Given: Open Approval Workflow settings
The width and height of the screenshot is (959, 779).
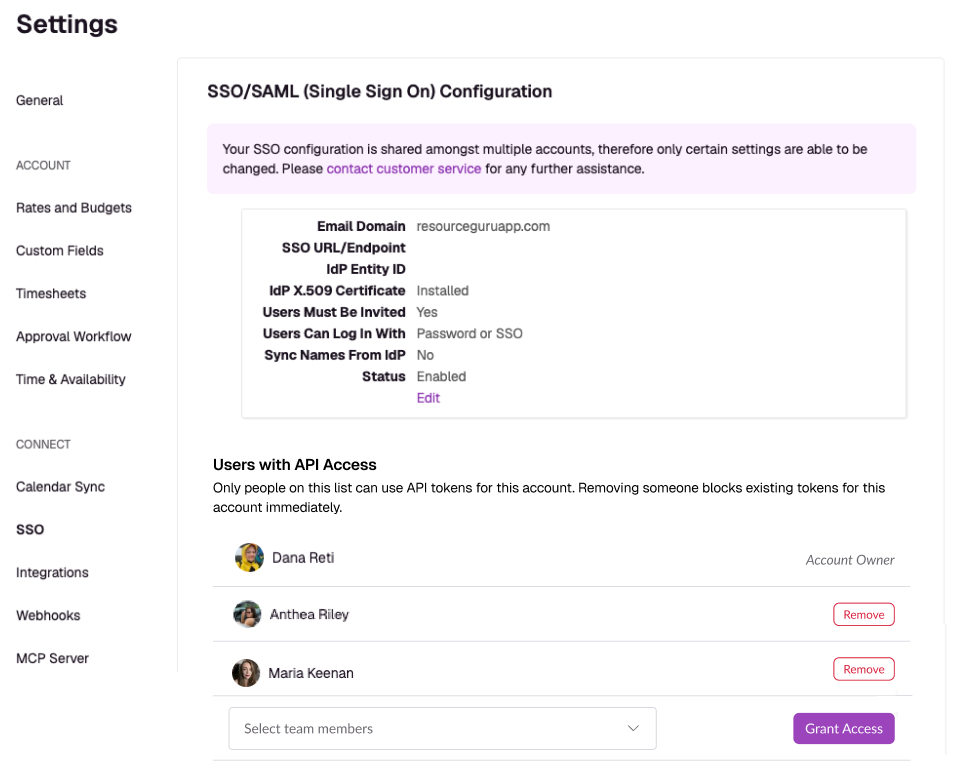Looking at the screenshot, I should pyautogui.click(x=73, y=336).
